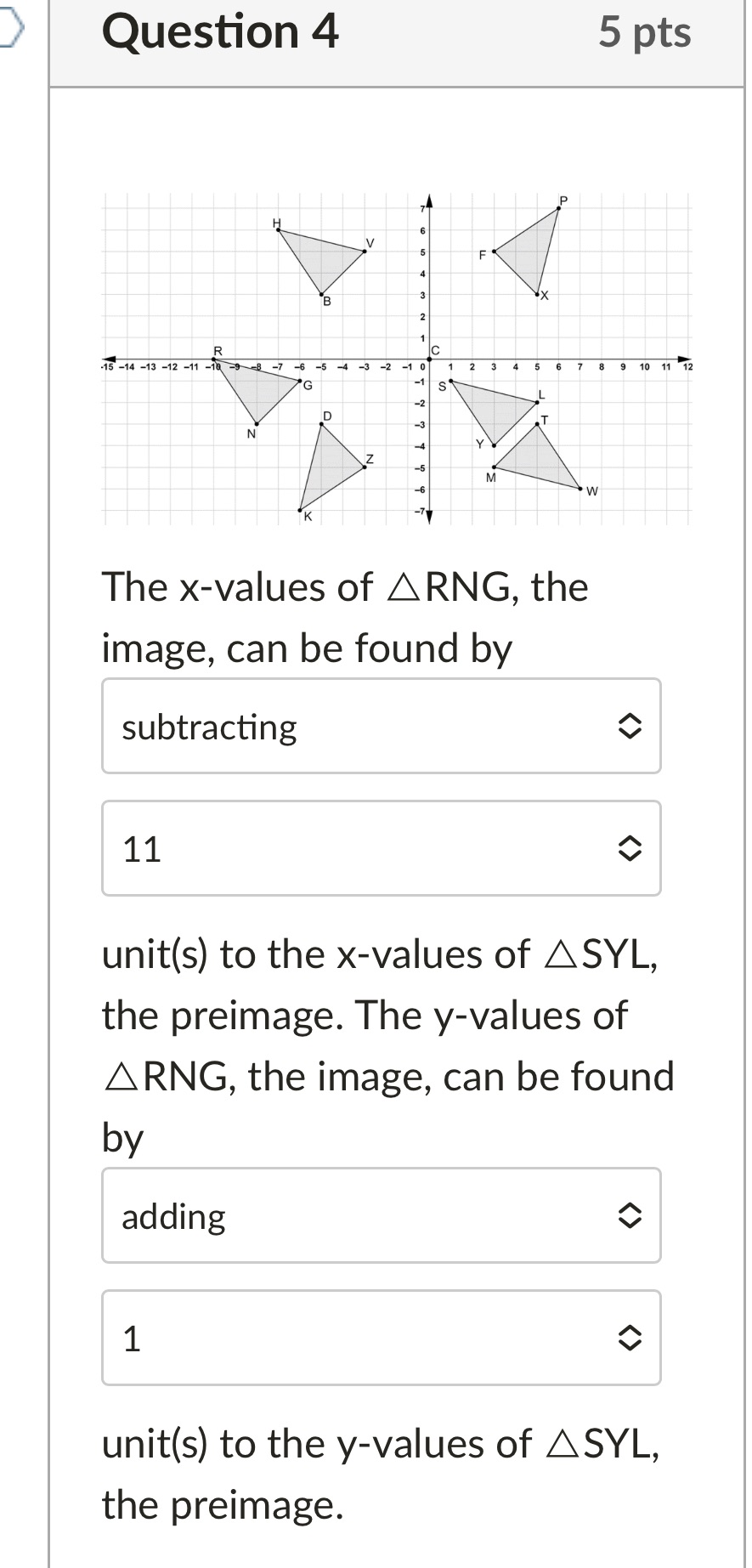Click the text reading the preimage
The image size is (752, 1568).
coord(221,1504)
